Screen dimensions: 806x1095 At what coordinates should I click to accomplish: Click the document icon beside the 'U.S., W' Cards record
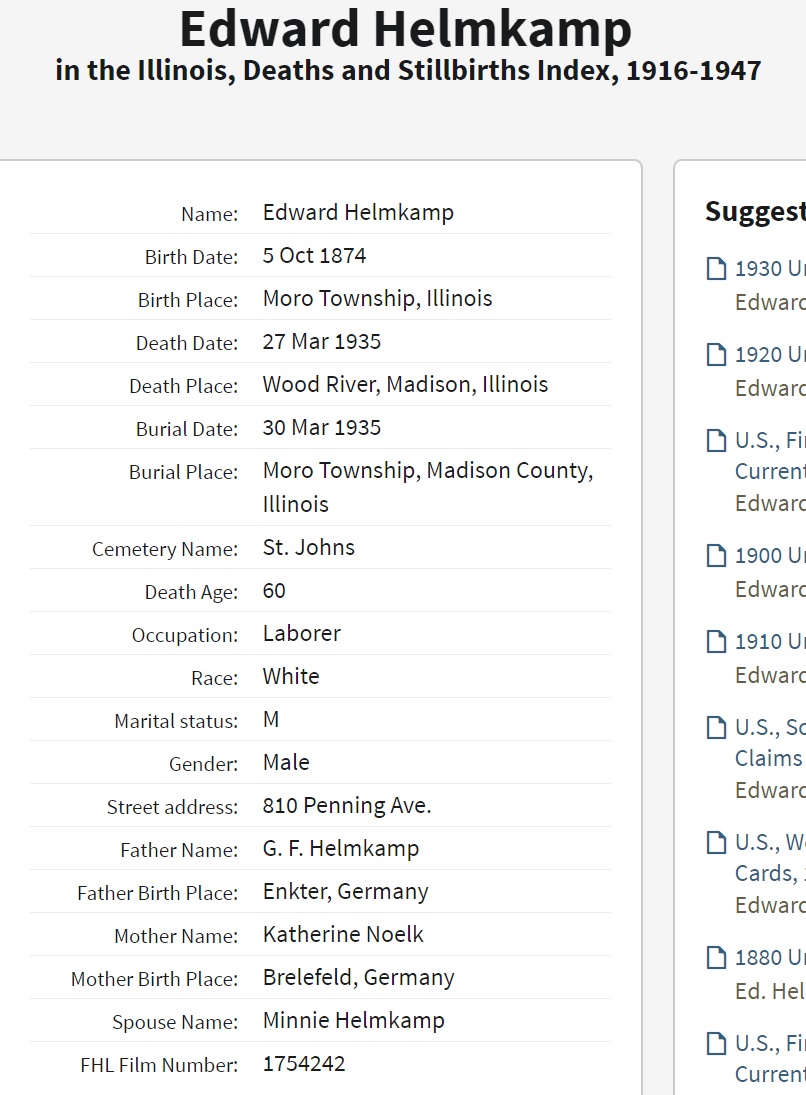pyautogui.click(x=716, y=843)
